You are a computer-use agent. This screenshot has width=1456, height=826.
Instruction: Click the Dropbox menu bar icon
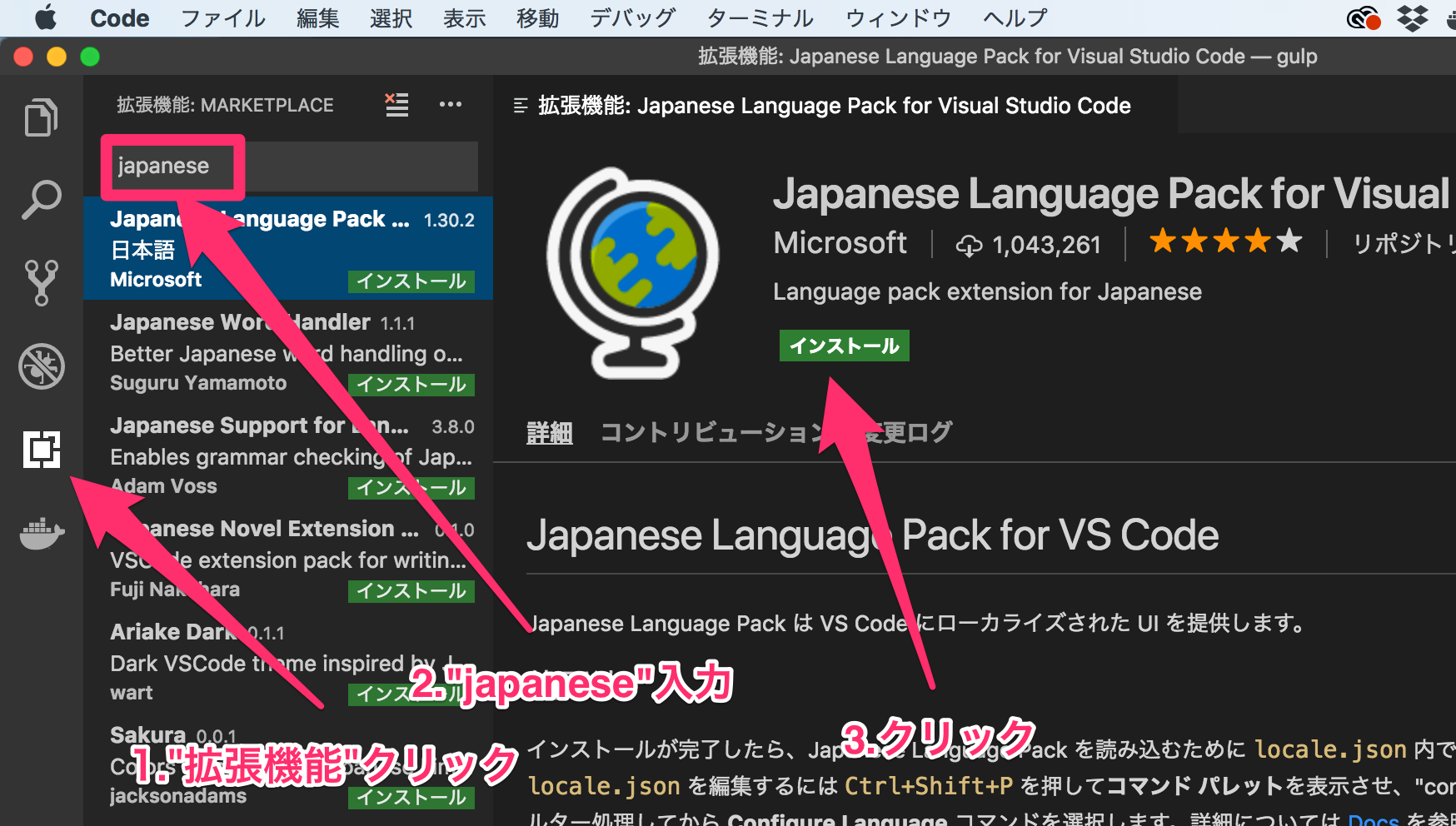coord(1412,17)
